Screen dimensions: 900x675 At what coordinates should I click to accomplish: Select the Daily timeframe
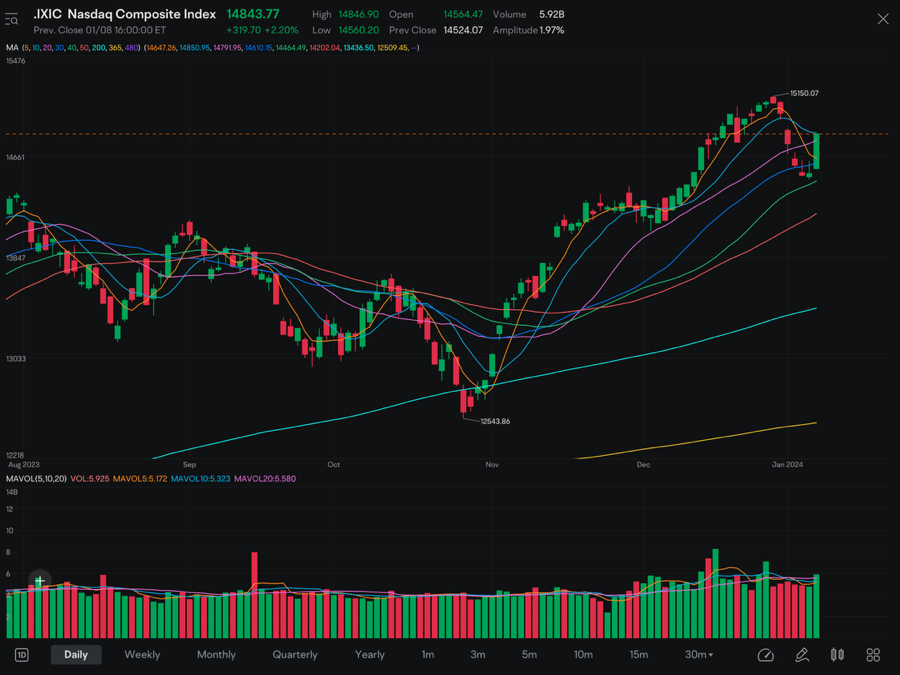coord(76,655)
